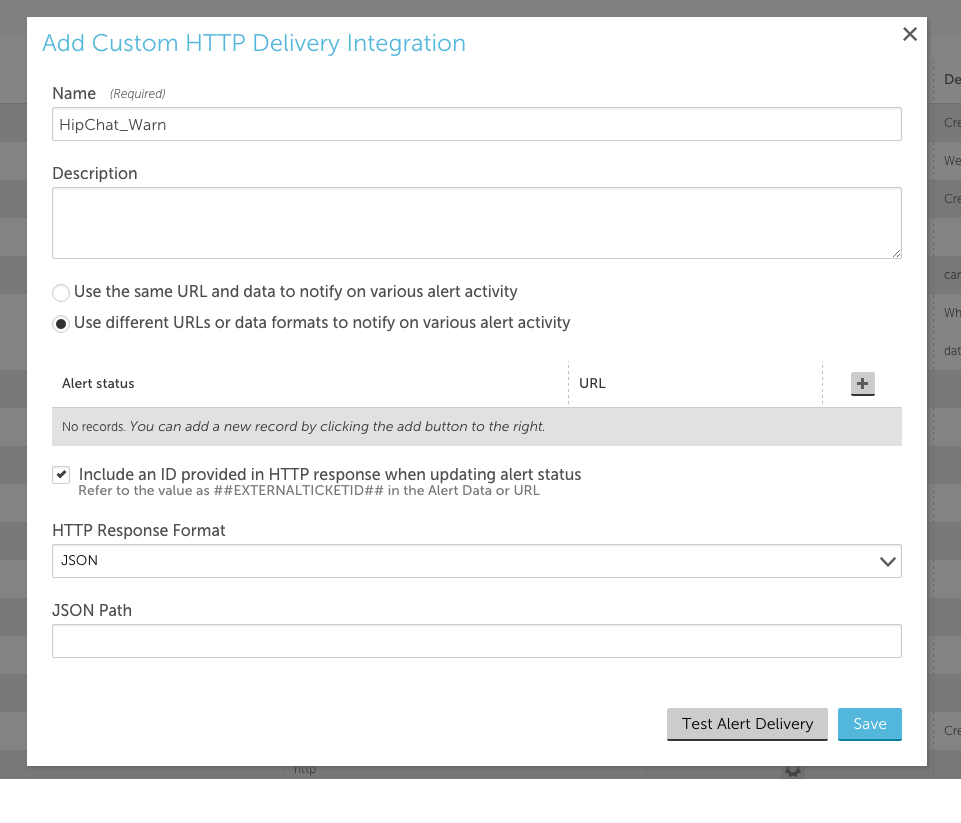Click the URL column header
Viewport: 961px width, 823px height.
(x=591, y=383)
